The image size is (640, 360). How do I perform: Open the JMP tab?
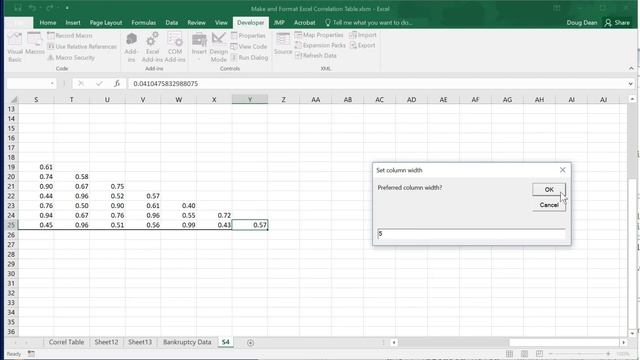point(279,23)
